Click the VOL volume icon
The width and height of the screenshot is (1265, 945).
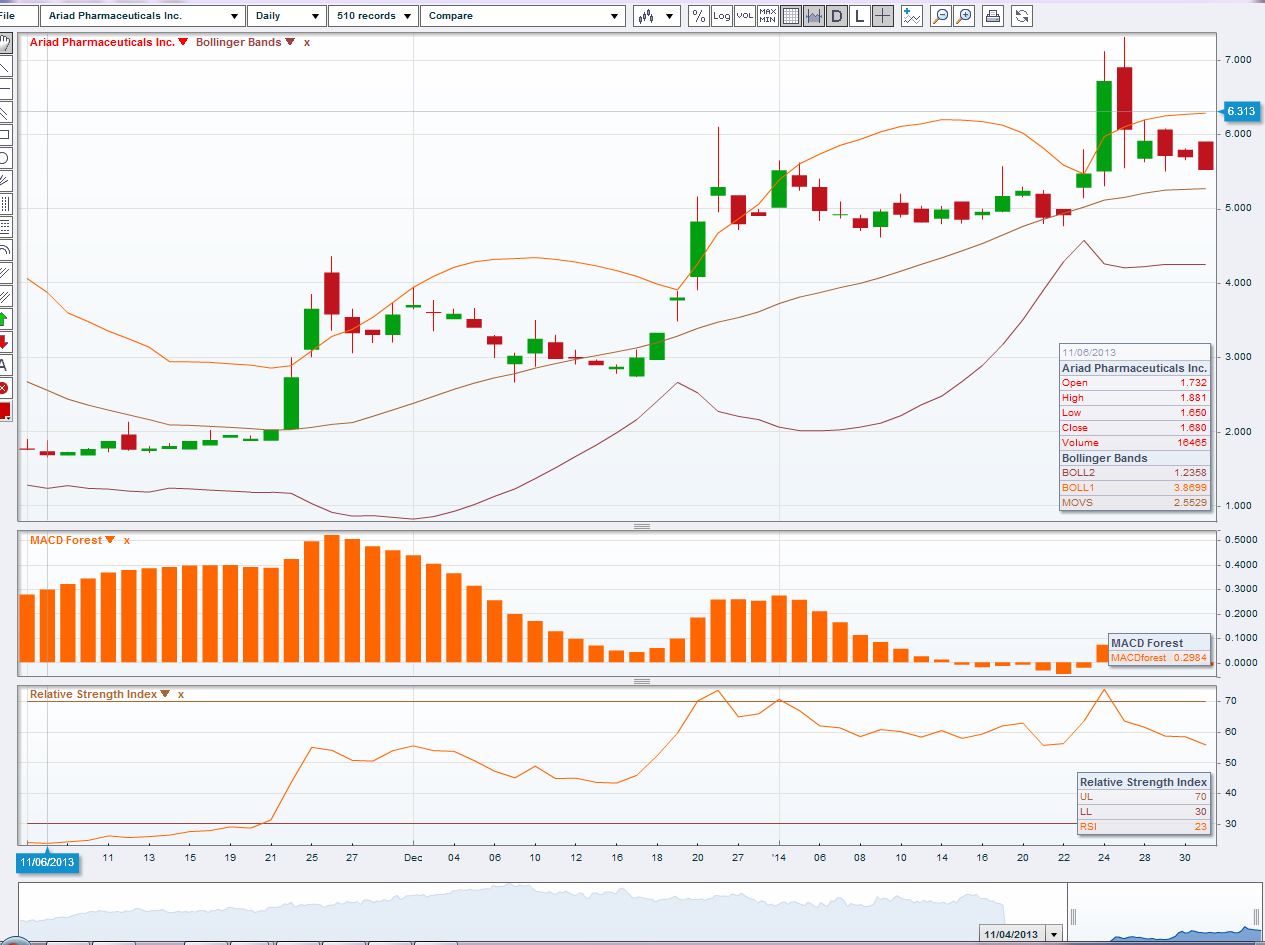click(745, 15)
